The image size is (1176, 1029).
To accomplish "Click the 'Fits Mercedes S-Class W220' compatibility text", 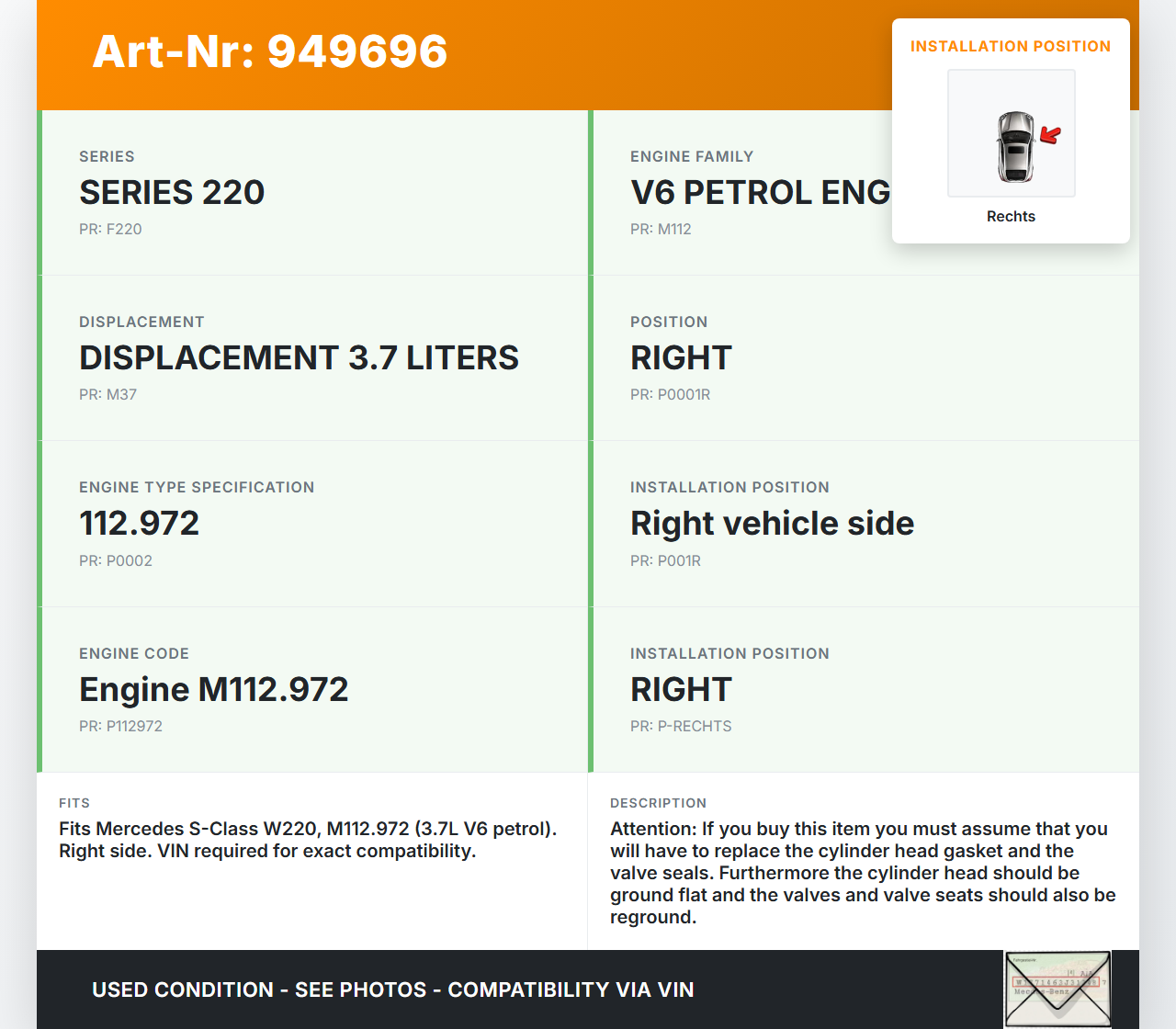I will point(308,840).
